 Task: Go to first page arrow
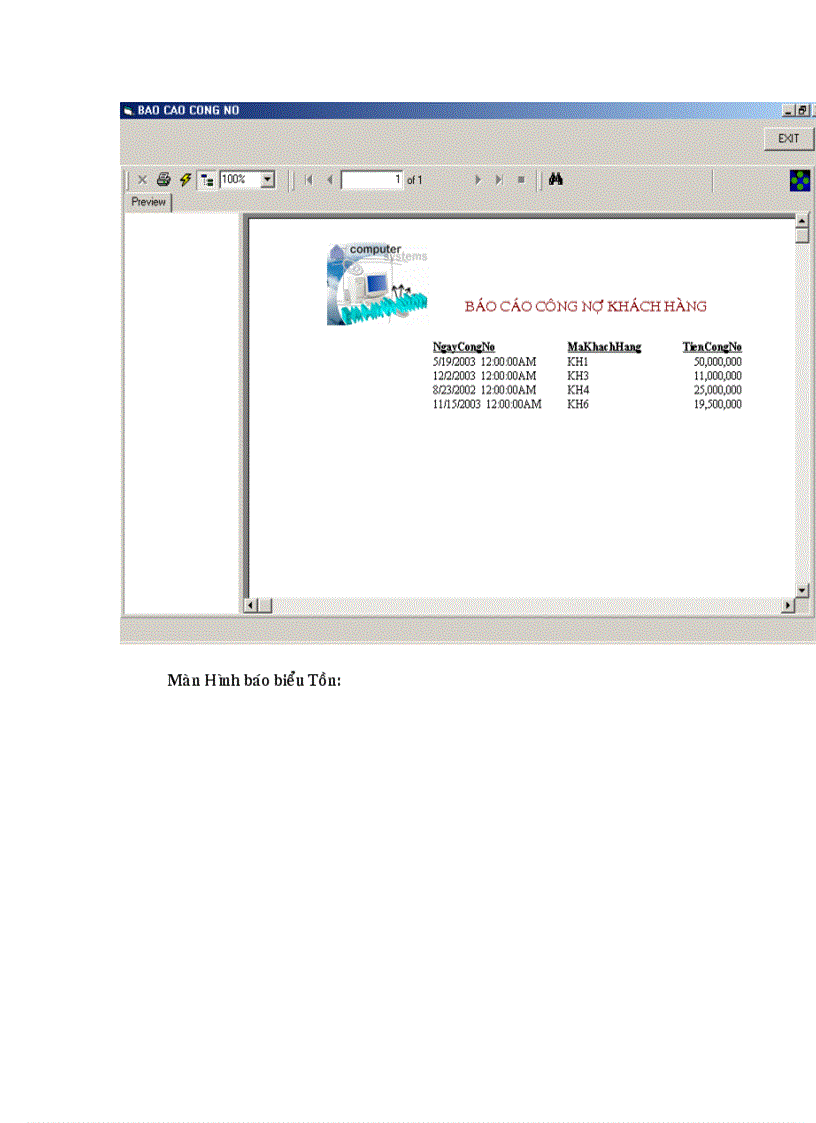point(308,180)
